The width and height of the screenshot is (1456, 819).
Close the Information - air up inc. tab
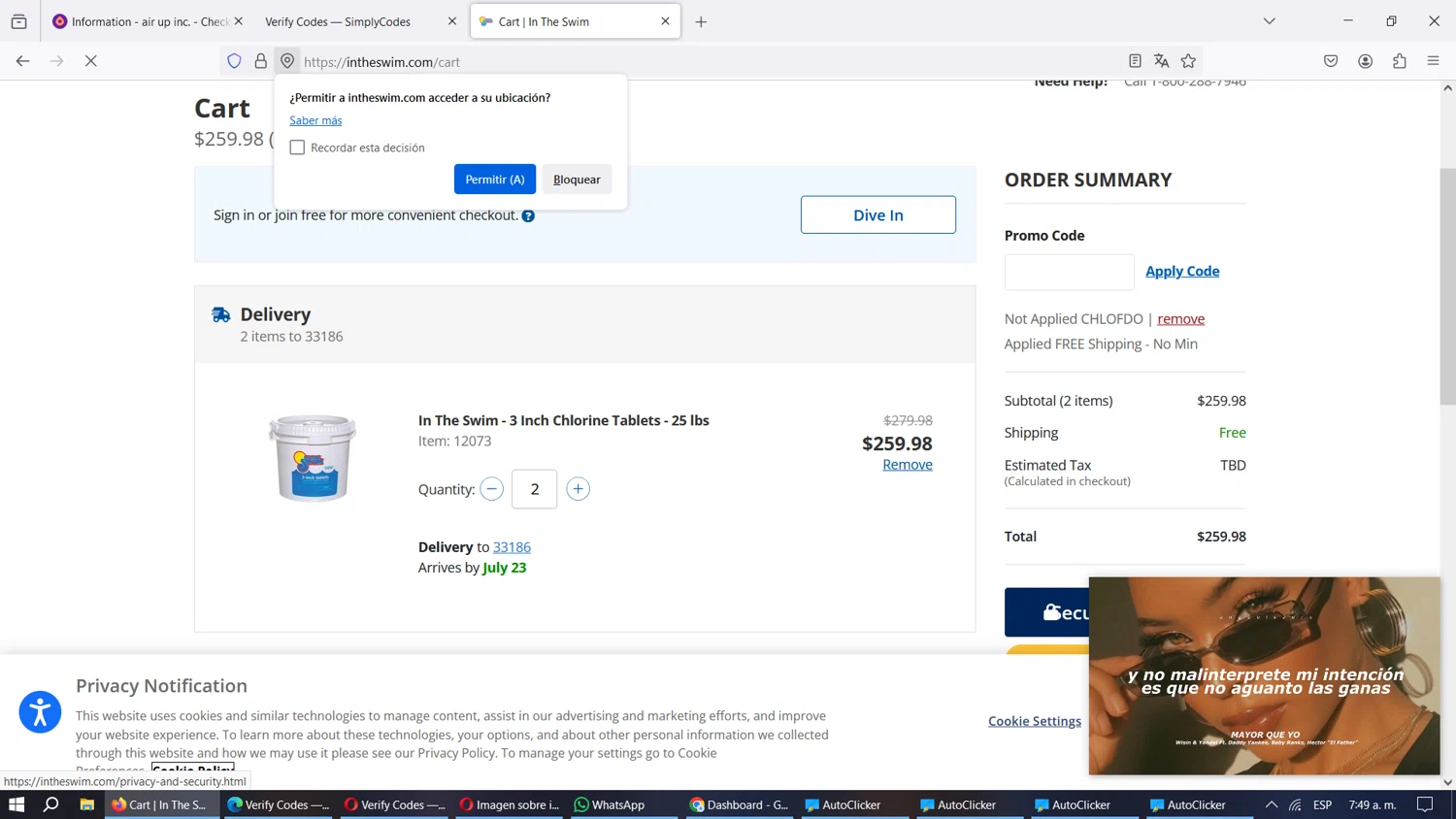coord(238,21)
